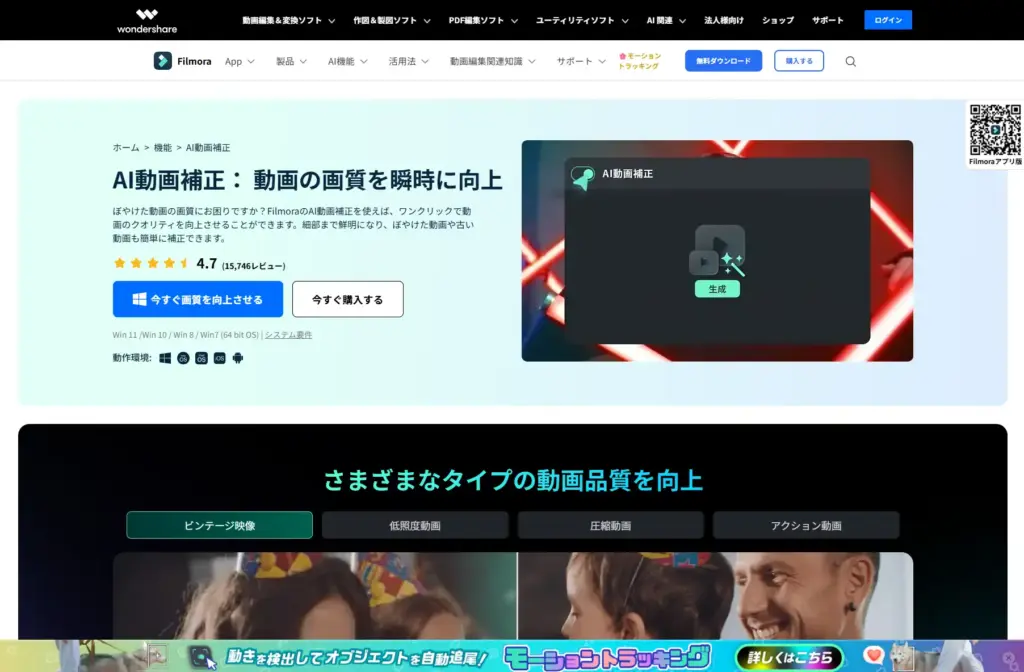The image size is (1024, 672).
Task: Click the Wondershare logo
Action: click(x=147, y=20)
